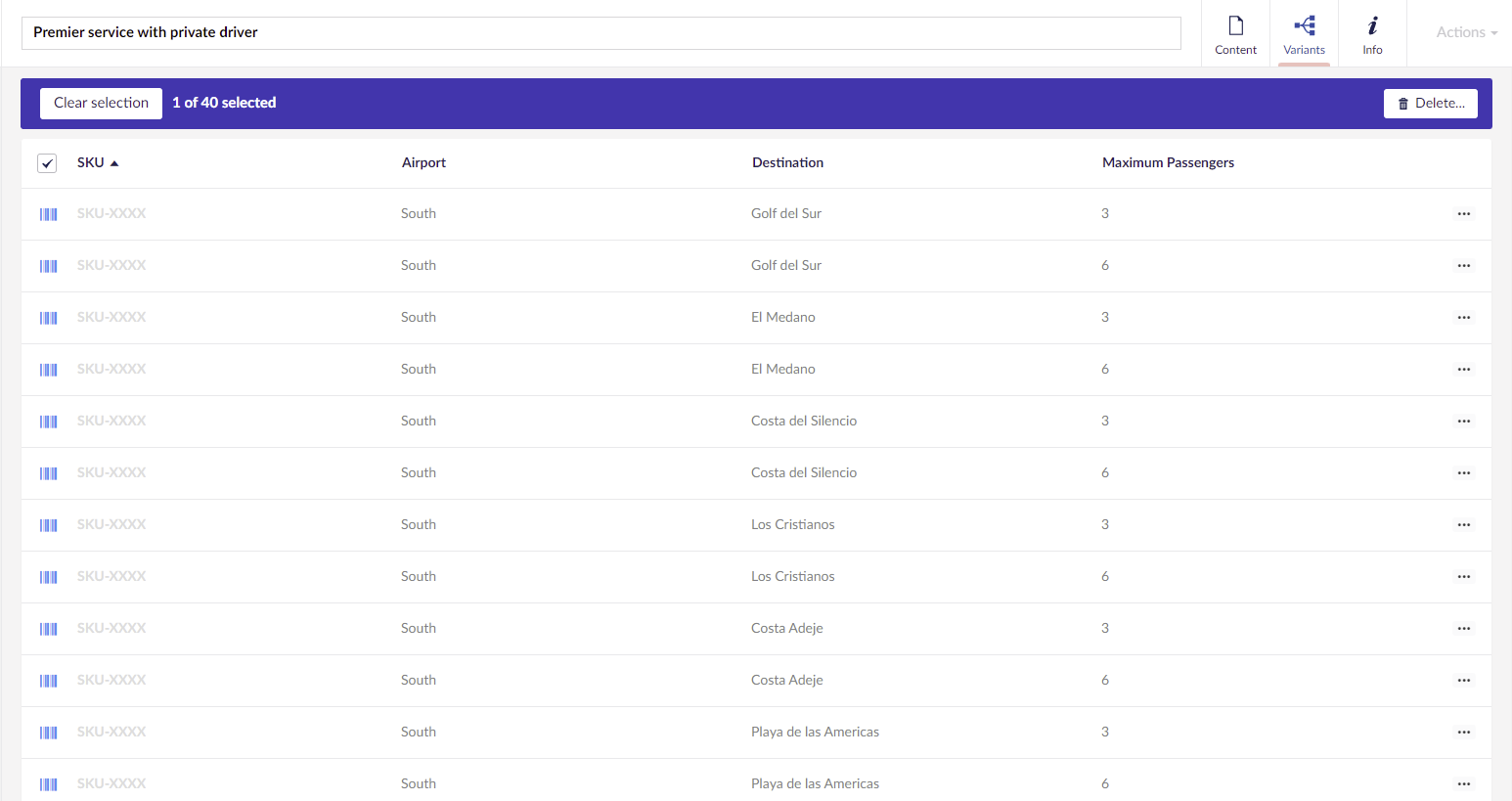The width and height of the screenshot is (1512, 801).
Task: Click 'Los Cristianos' in the 3-passenger row
Action: (793, 524)
